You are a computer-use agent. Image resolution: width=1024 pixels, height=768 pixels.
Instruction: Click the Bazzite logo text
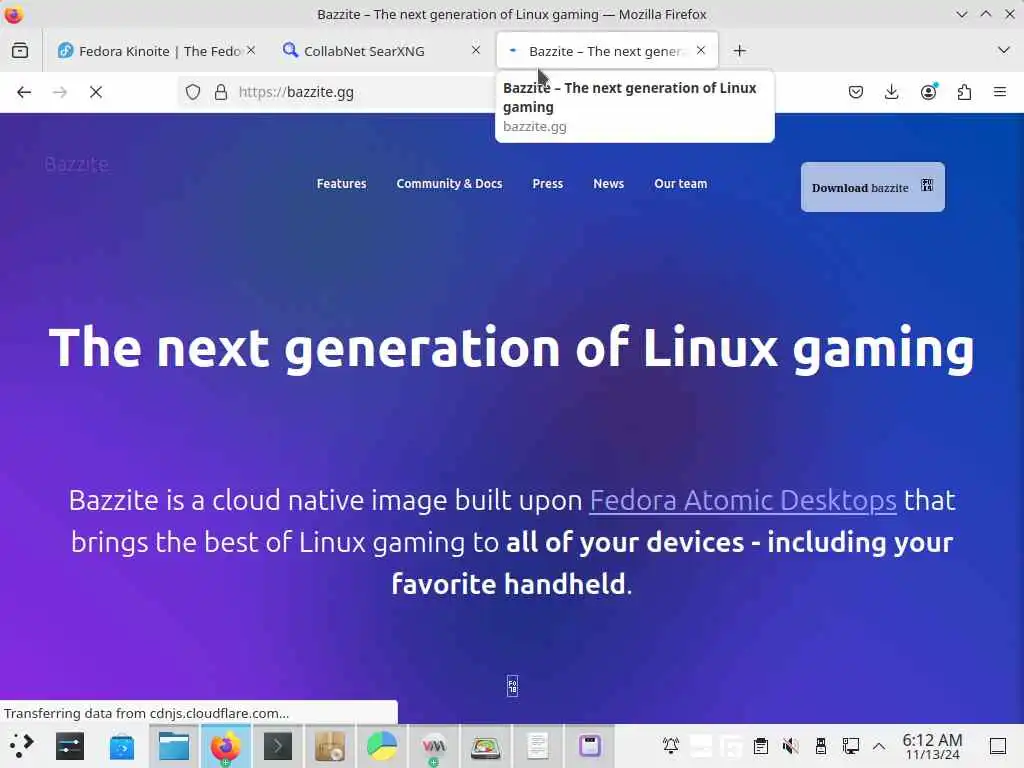pyautogui.click(x=77, y=164)
